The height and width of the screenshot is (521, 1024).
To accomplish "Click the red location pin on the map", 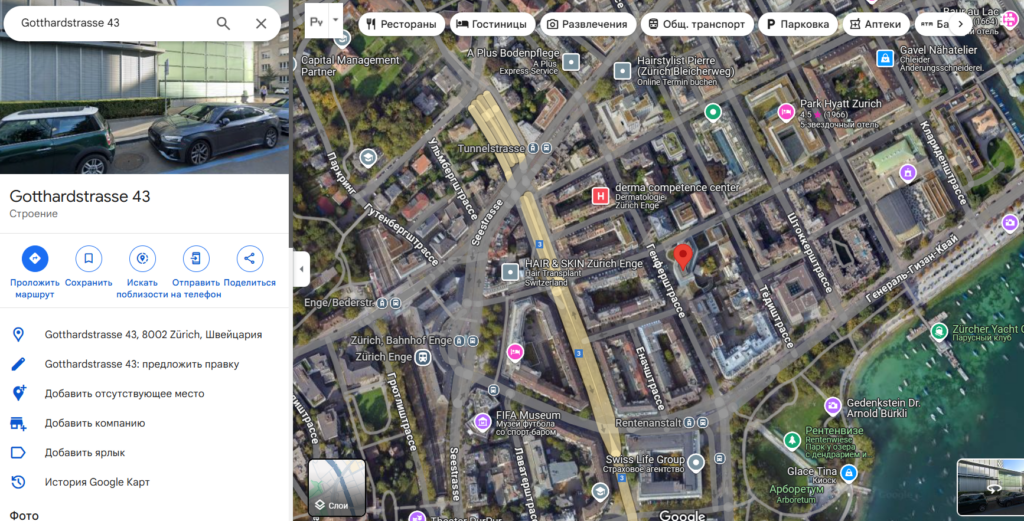I will coord(683,256).
